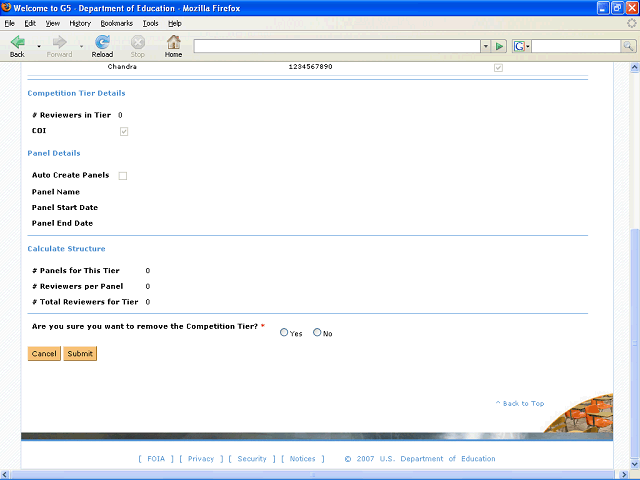The width and height of the screenshot is (640, 480).
Task: Click the '# Panels for This Tier' label
Action: [x=76, y=271]
